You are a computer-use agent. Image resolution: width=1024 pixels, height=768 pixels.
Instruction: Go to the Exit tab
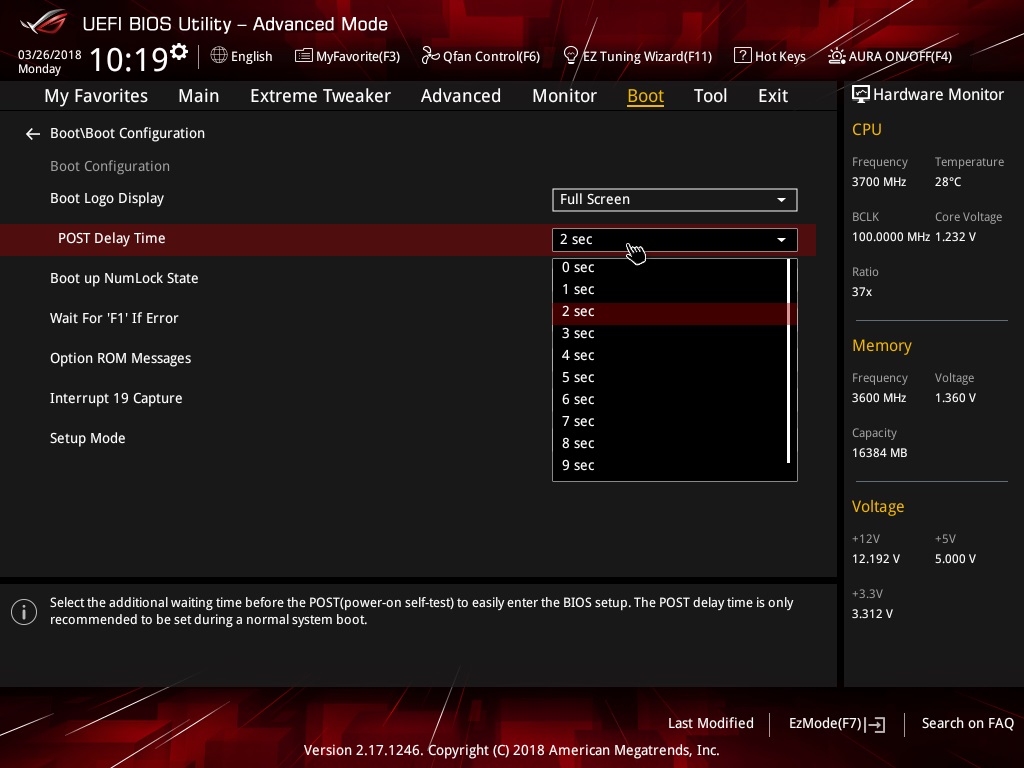coord(773,96)
